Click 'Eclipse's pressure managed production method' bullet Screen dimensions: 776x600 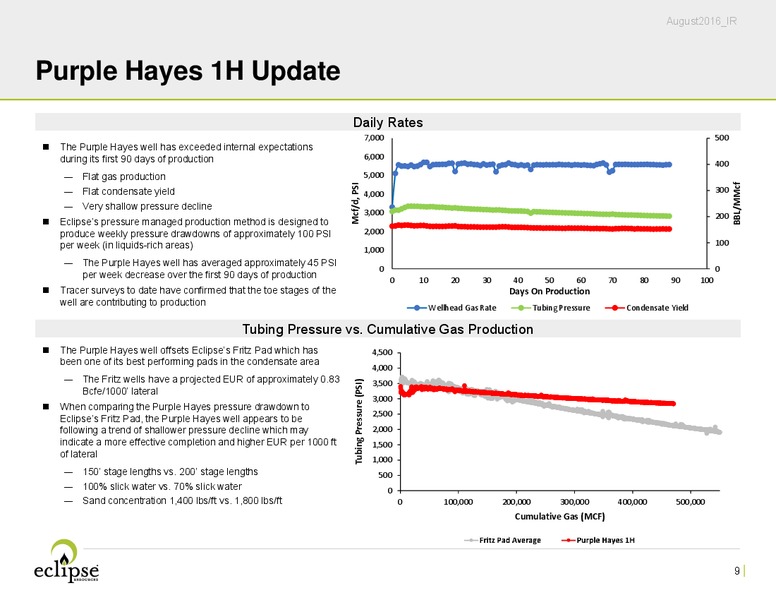click(x=195, y=234)
